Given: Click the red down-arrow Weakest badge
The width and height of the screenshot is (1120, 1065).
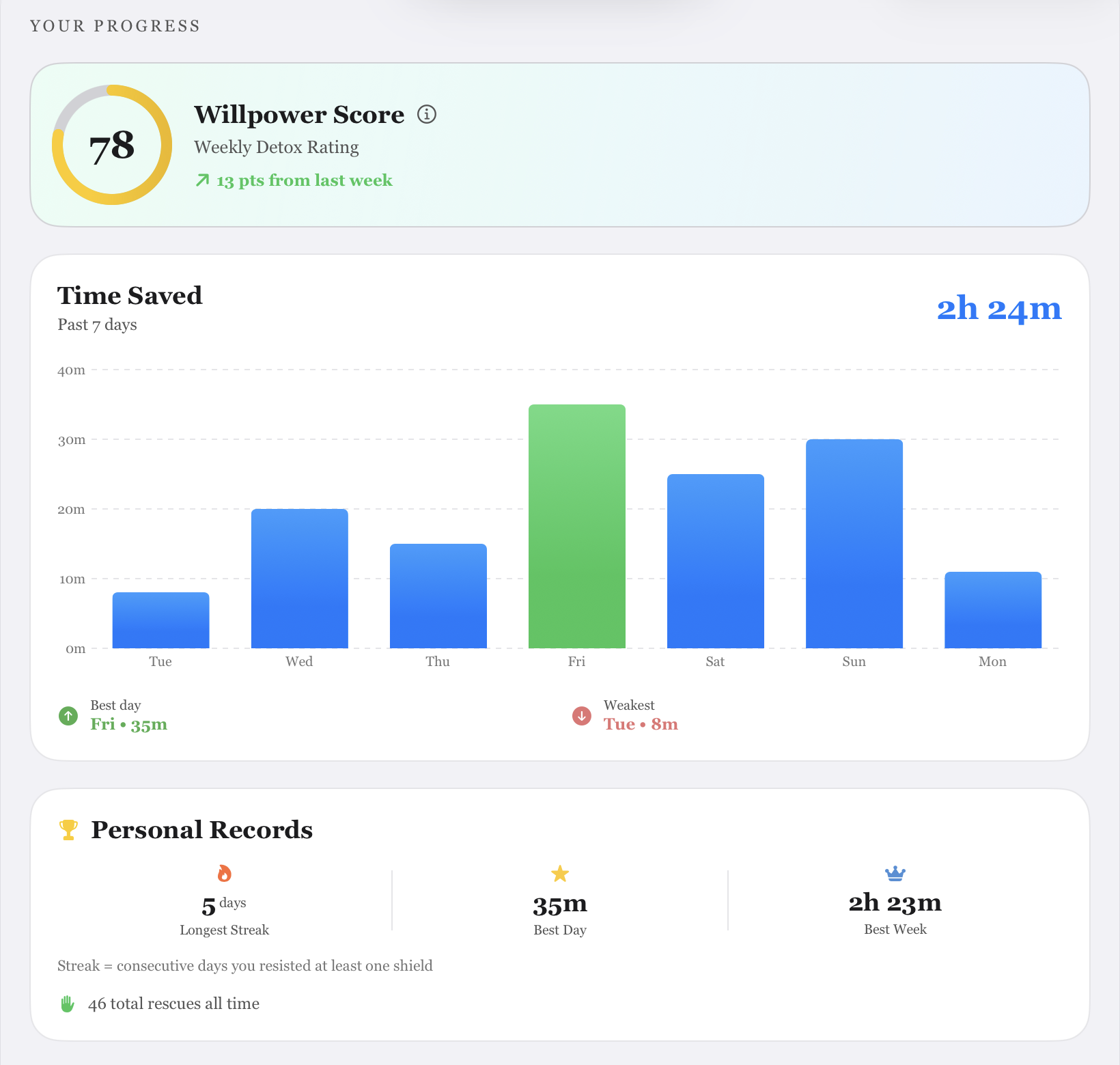Looking at the screenshot, I should [581, 716].
